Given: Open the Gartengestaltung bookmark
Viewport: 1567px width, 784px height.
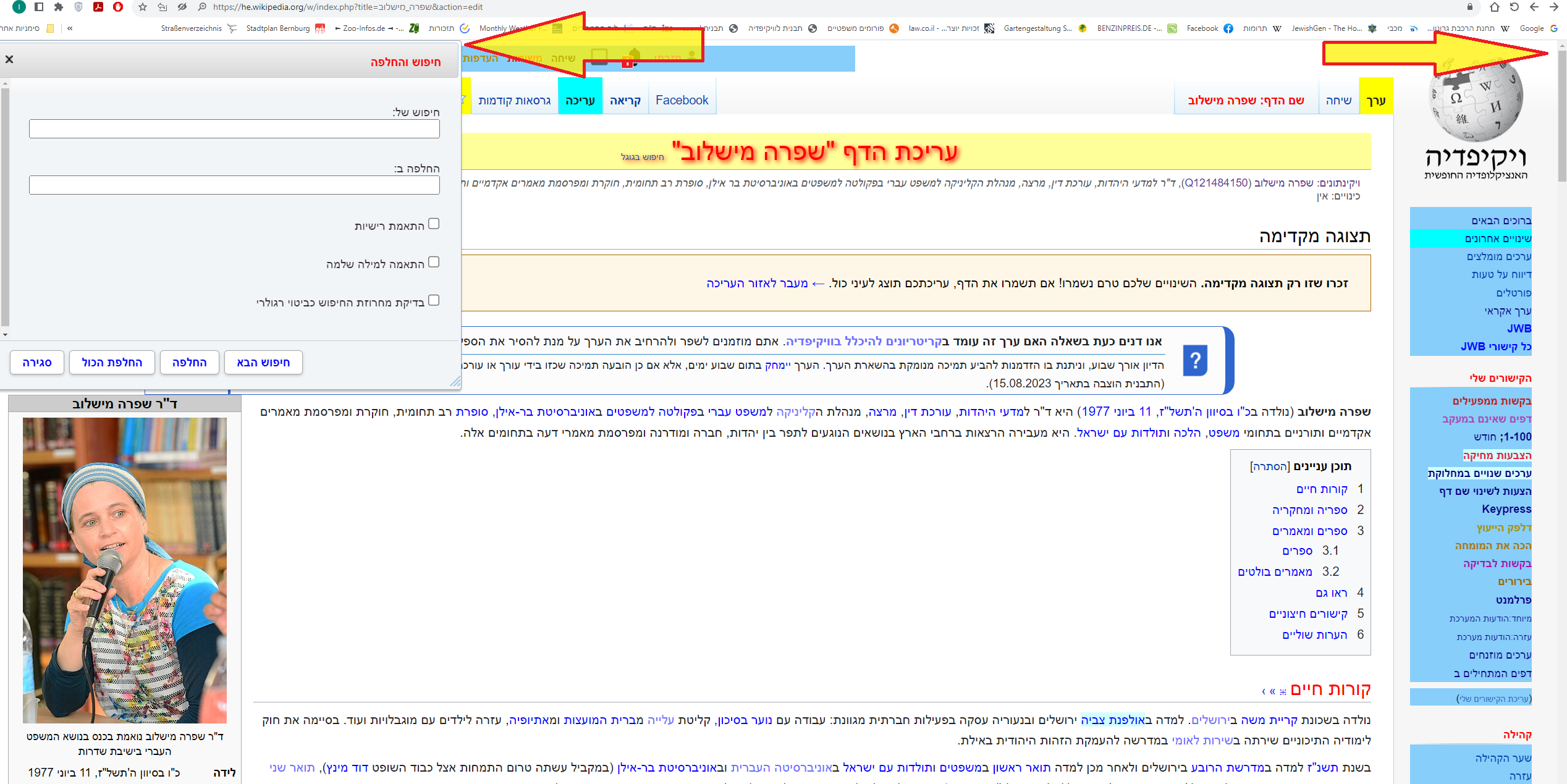Looking at the screenshot, I should [x=1045, y=28].
